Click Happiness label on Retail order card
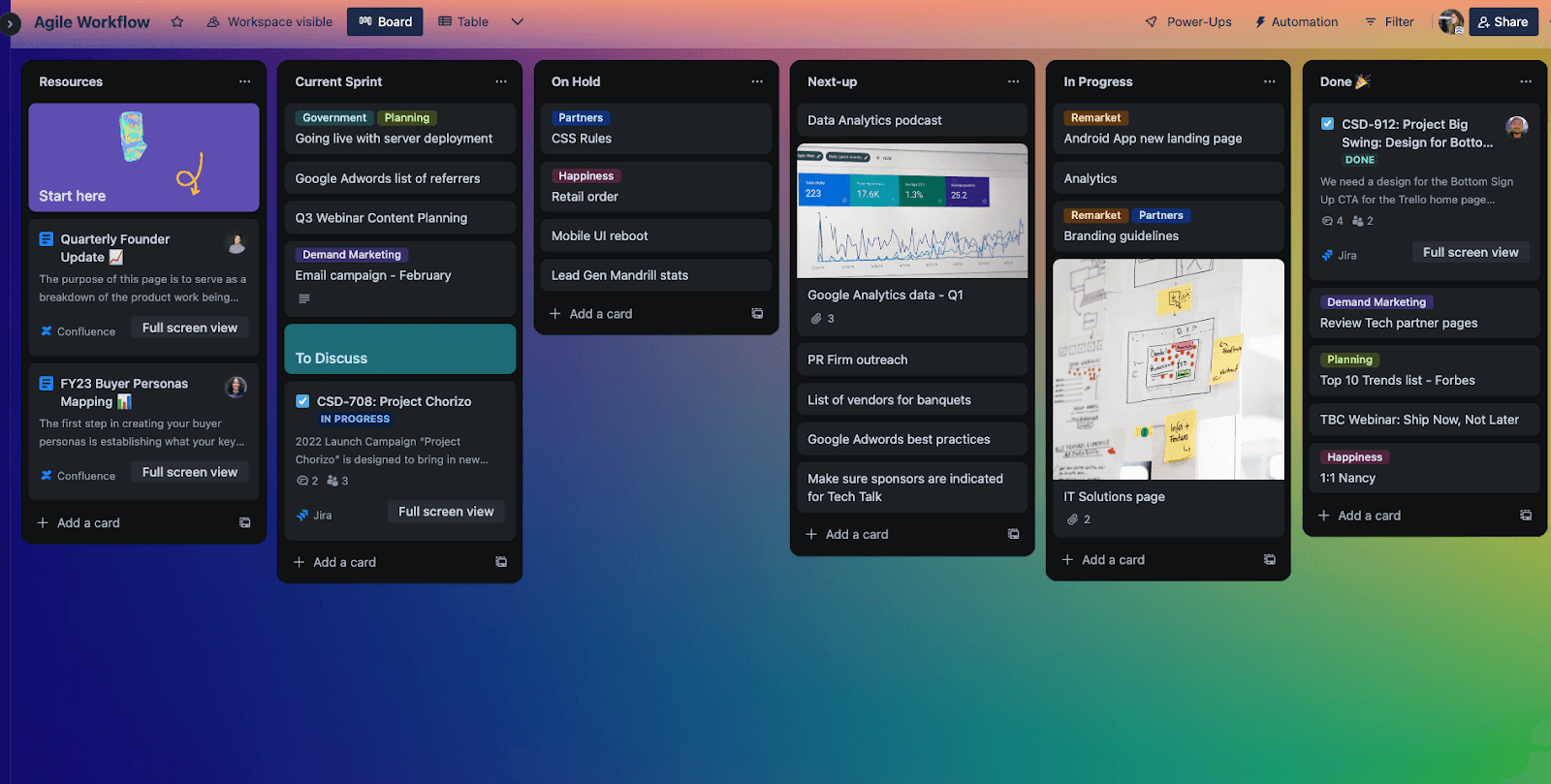Viewport: 1551px width, 784px height. click(x=586, y=176)
